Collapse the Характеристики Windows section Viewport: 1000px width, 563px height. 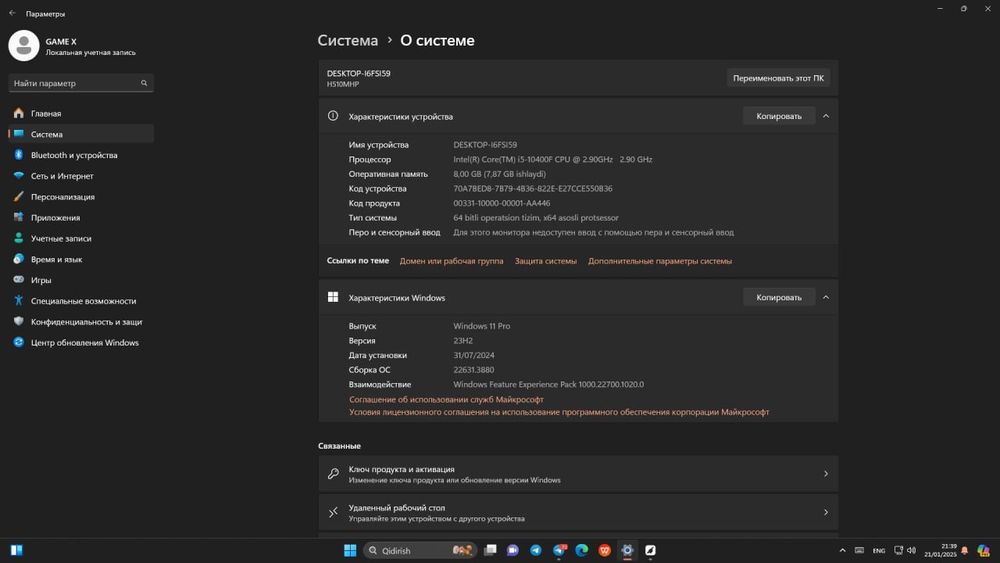[x=826, y=297]
